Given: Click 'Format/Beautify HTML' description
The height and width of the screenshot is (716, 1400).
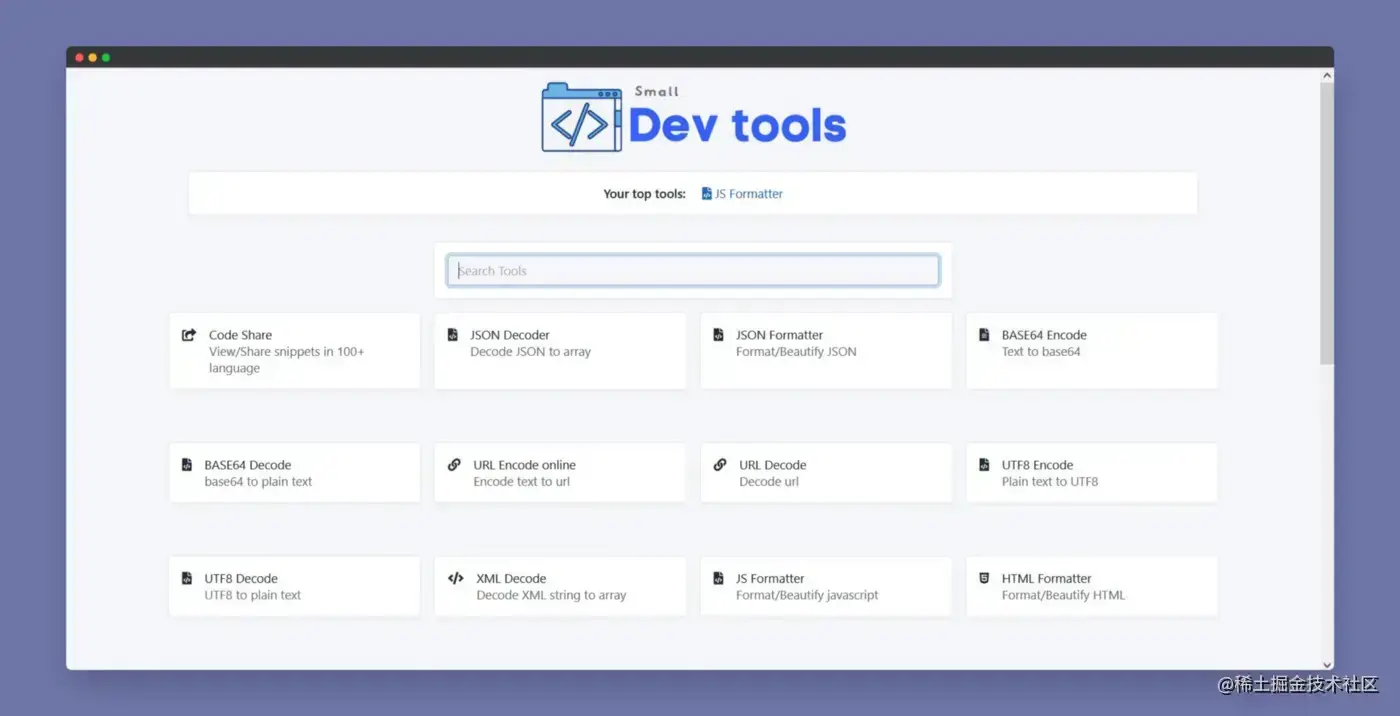Looking at the screenshot, I should (1063, 595).
